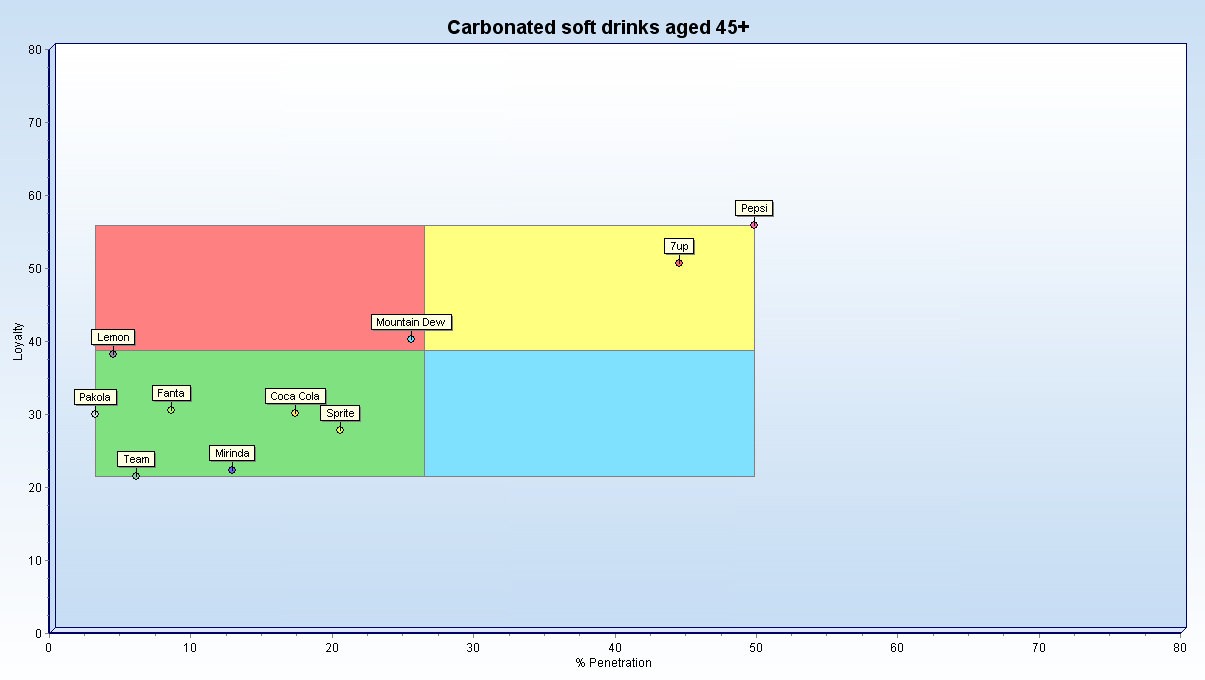Click the 40 tick on Loyalty axis

pos(35,342)
